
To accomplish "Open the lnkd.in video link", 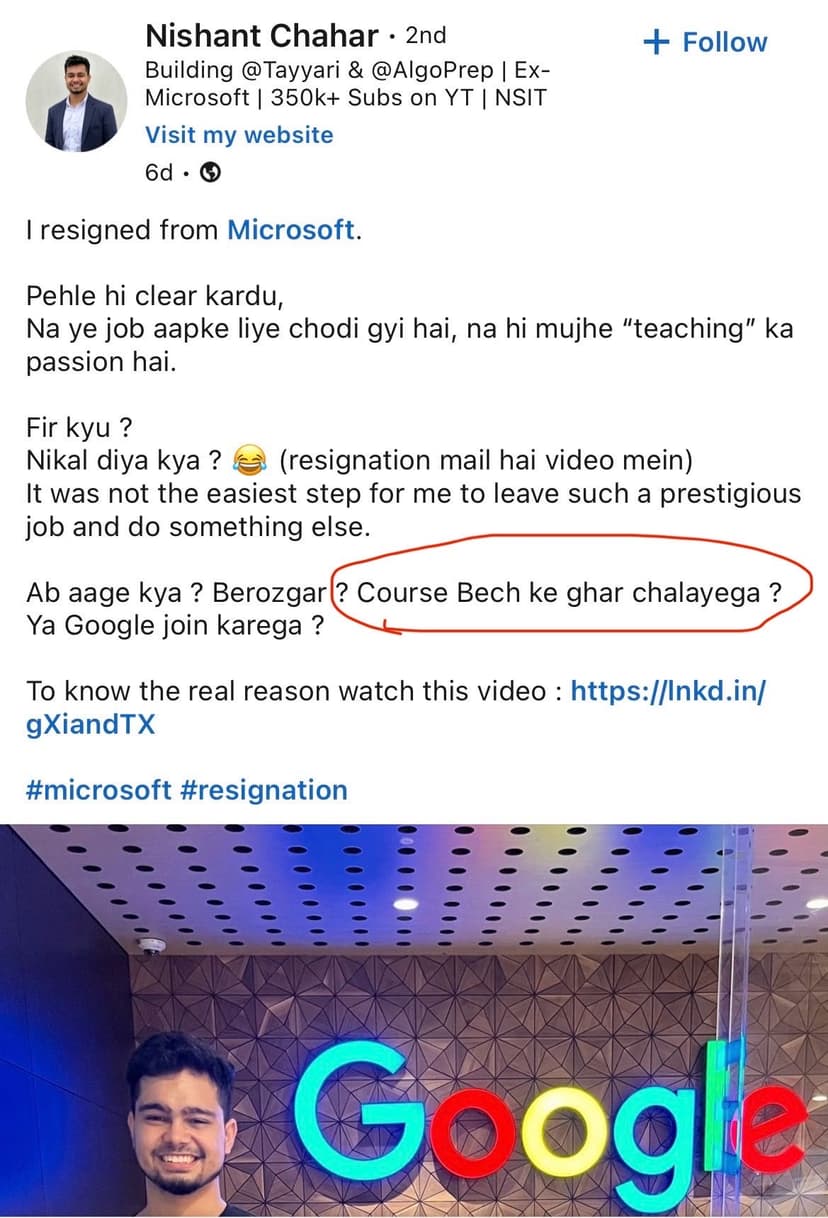I will coord(397,707).
